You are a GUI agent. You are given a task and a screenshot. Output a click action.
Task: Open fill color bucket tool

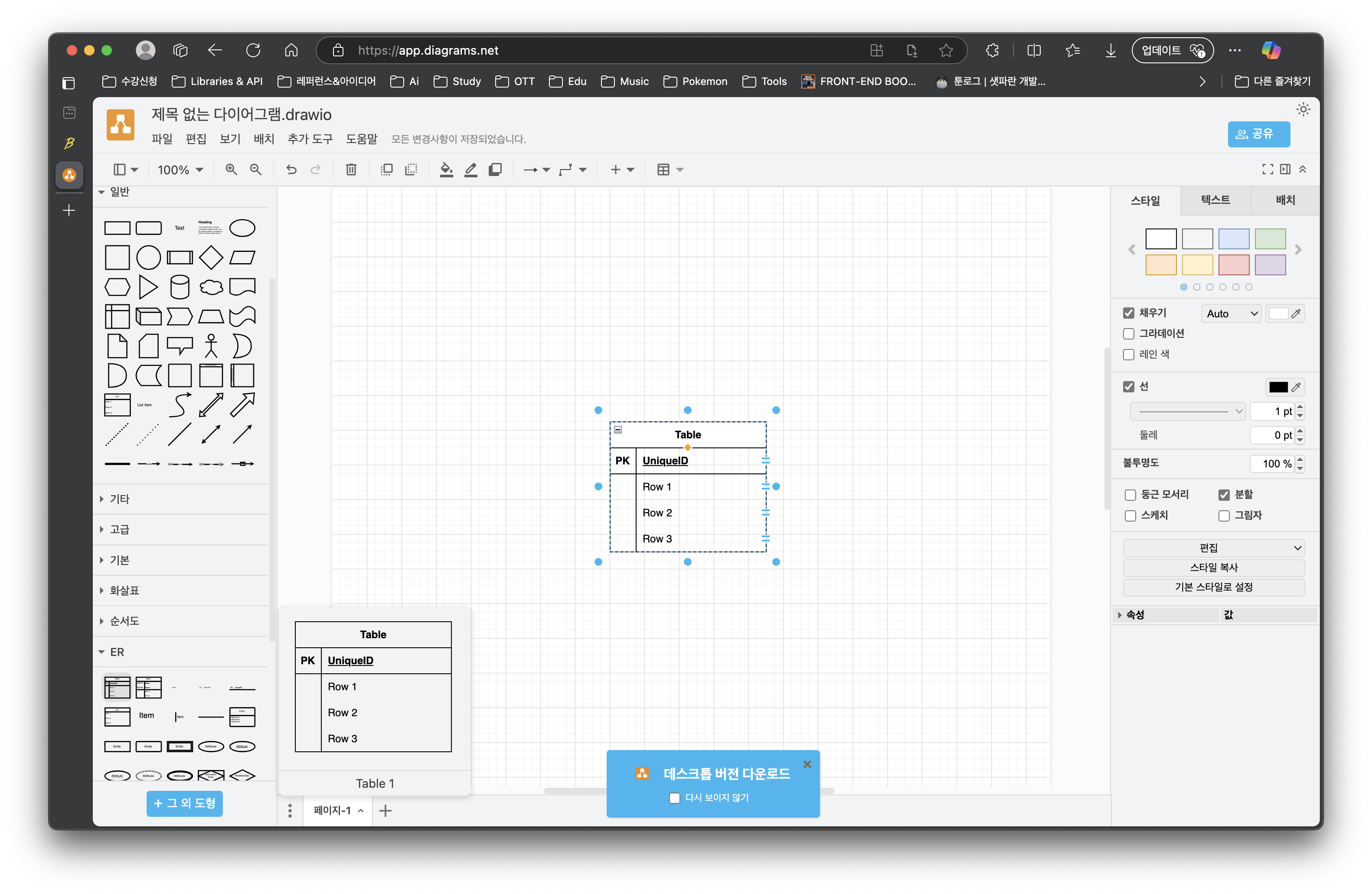point(446,170)
